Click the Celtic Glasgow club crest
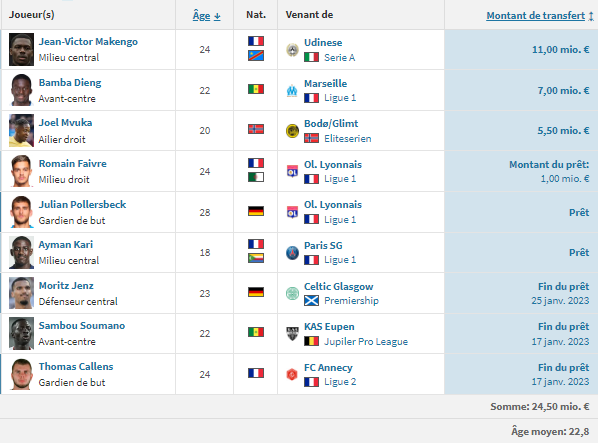This screenshot has height=443, width=598. (293, 293)
